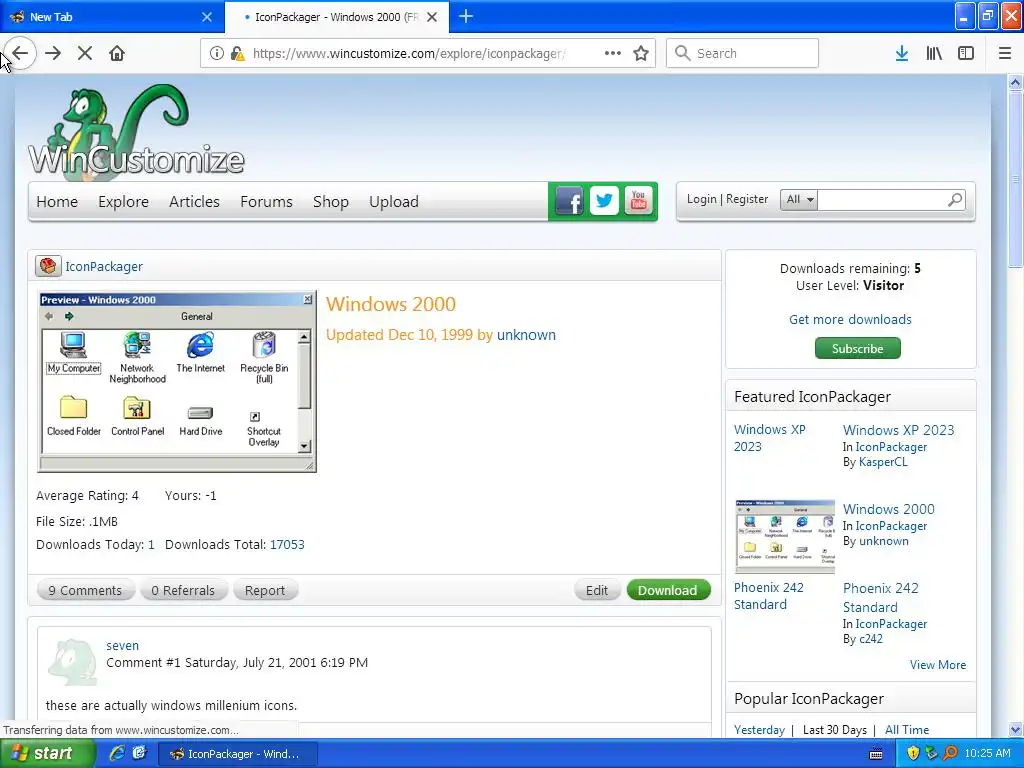Show site information icon in address bar
The height and width of the screenshot is (768, 1024).
point(216,54)
